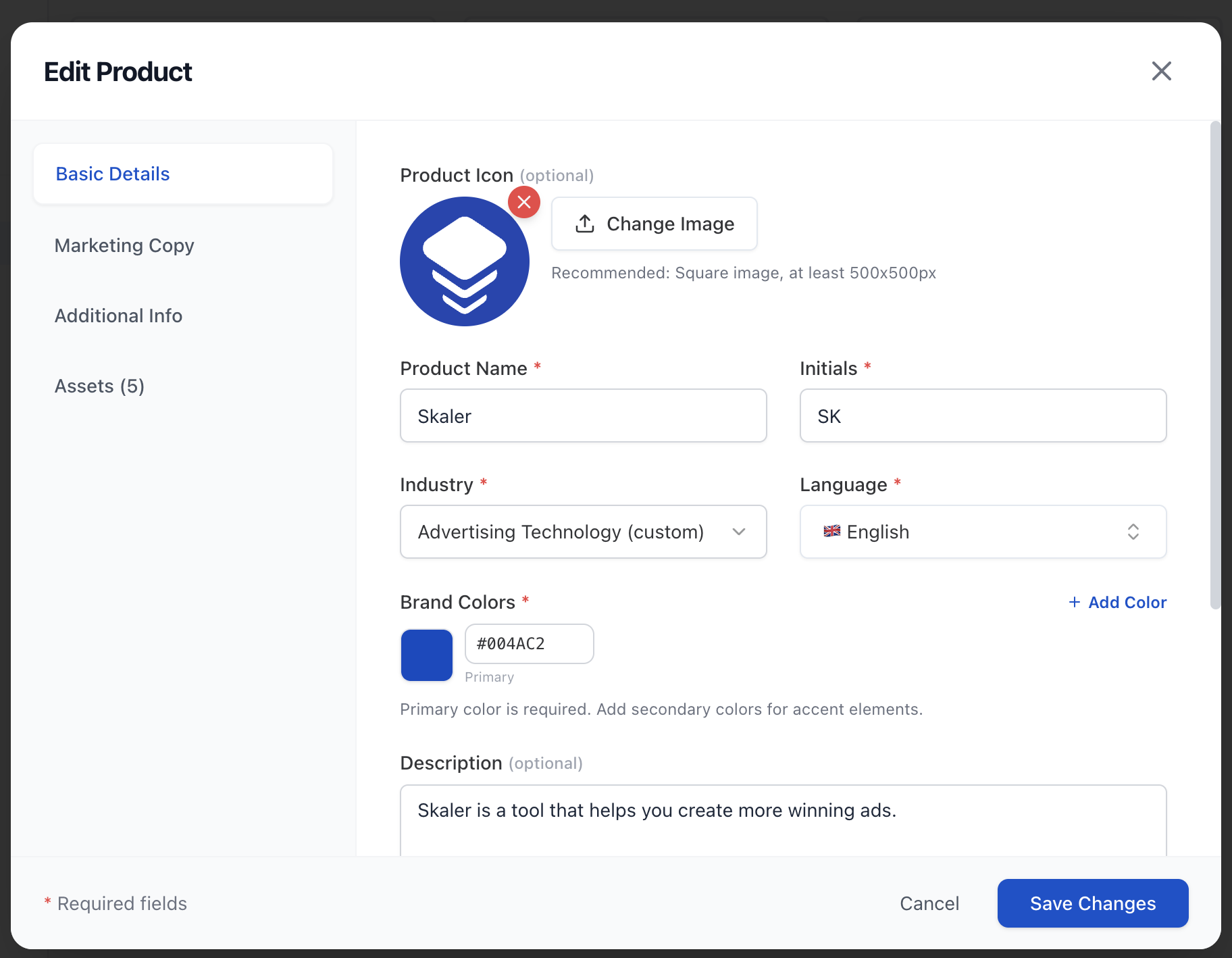Open the primary blue color swatch

[x=427, y=655]
